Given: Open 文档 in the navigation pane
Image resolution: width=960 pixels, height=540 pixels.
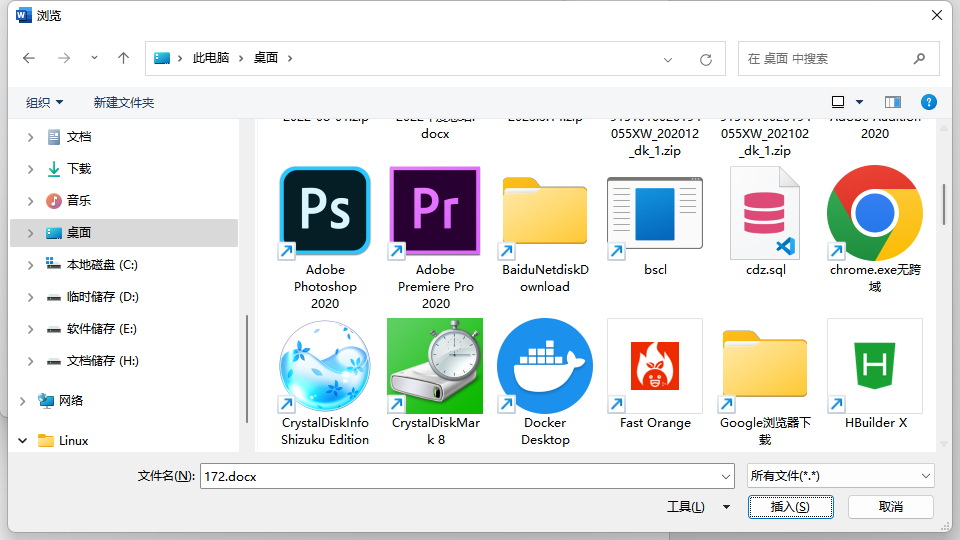Looking at the screenshot, I should click(79, 137).
